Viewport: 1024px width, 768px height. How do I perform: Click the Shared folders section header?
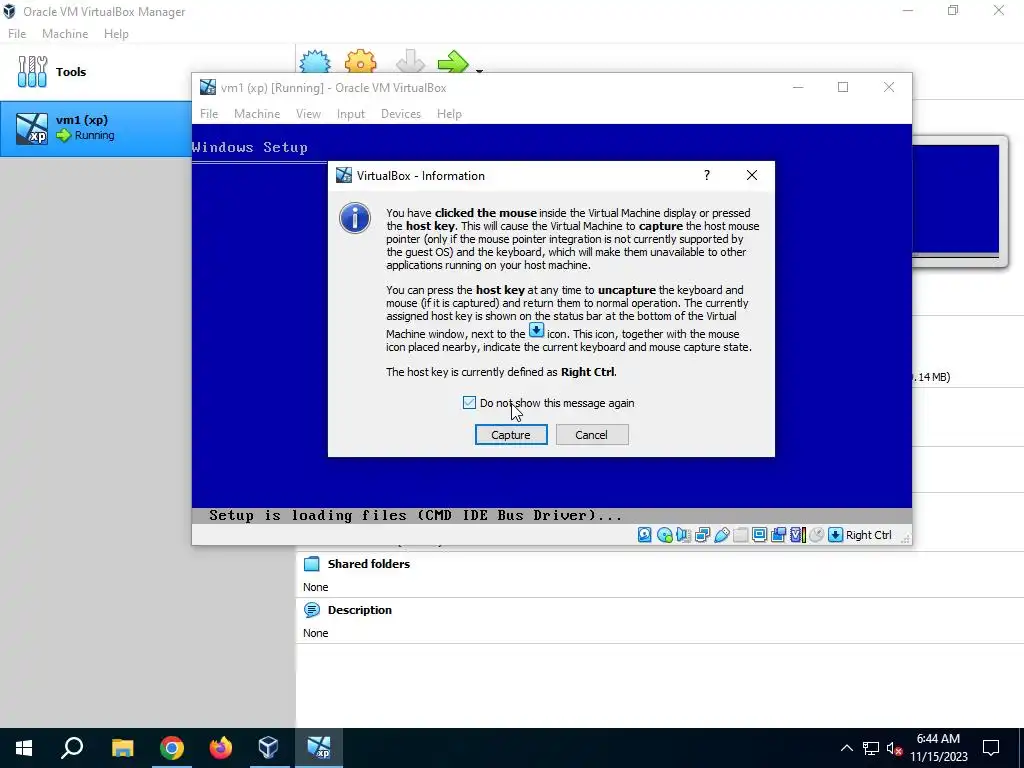pos(369,564)
